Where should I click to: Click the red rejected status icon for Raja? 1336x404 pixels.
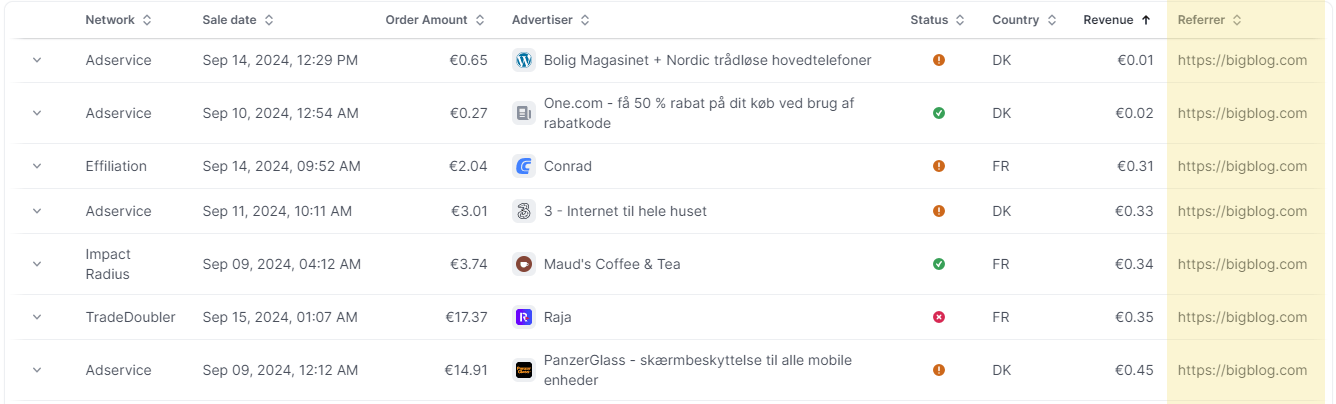(x=938, y=317)
